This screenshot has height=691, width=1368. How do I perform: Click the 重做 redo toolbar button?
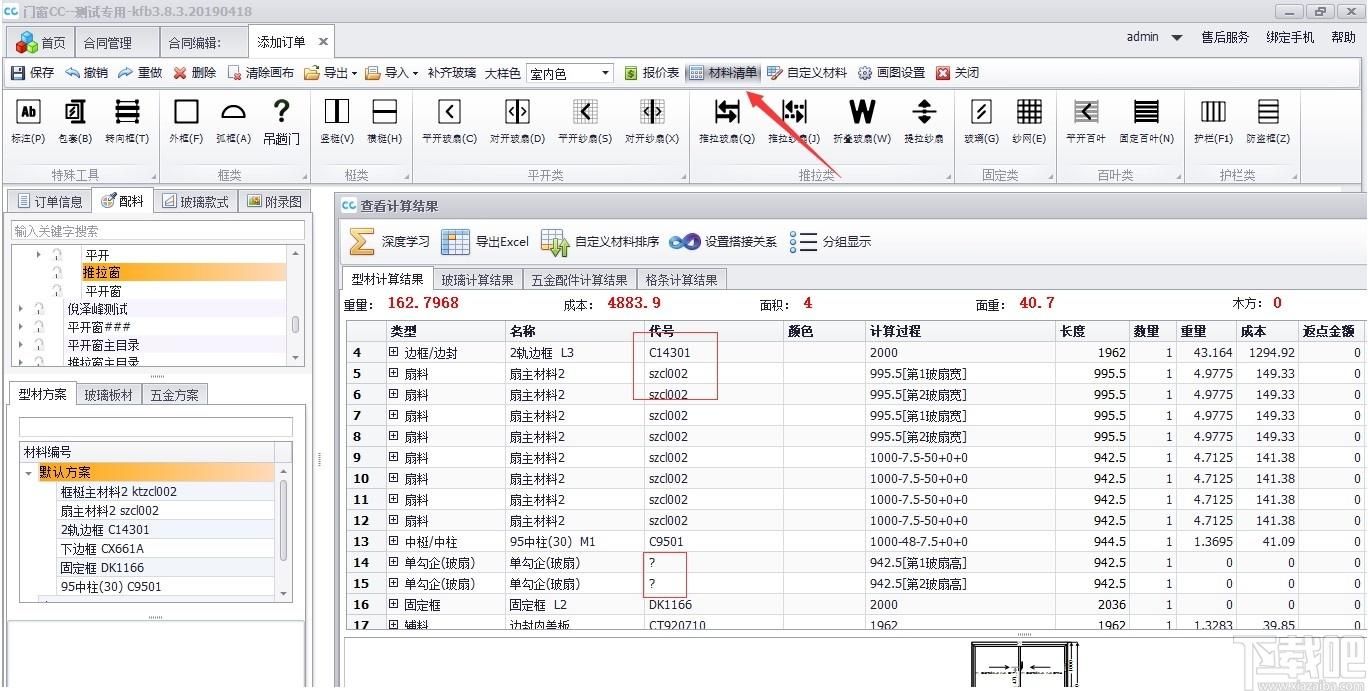point(140,73)
